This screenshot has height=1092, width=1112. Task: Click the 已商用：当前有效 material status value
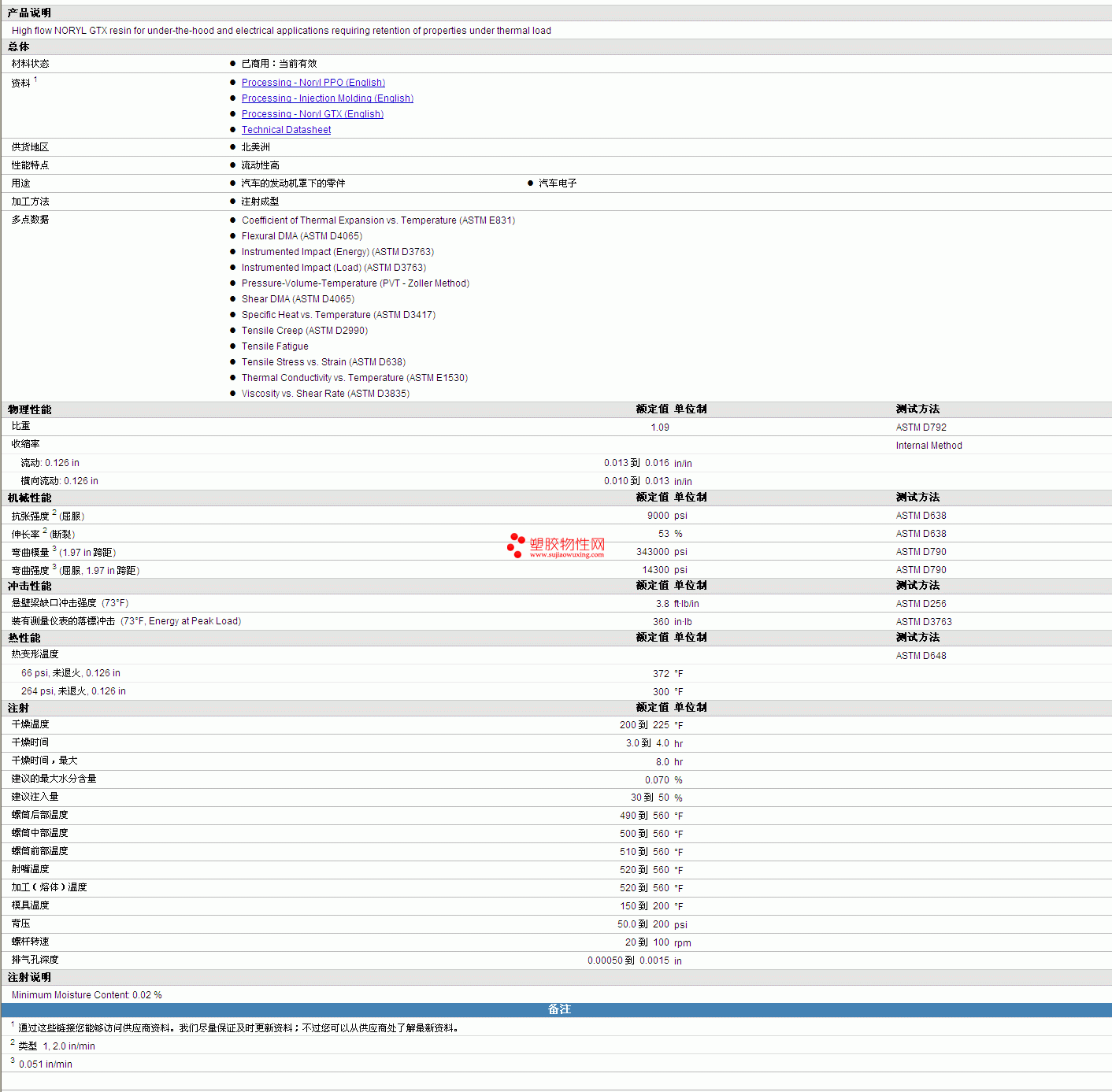279,64
